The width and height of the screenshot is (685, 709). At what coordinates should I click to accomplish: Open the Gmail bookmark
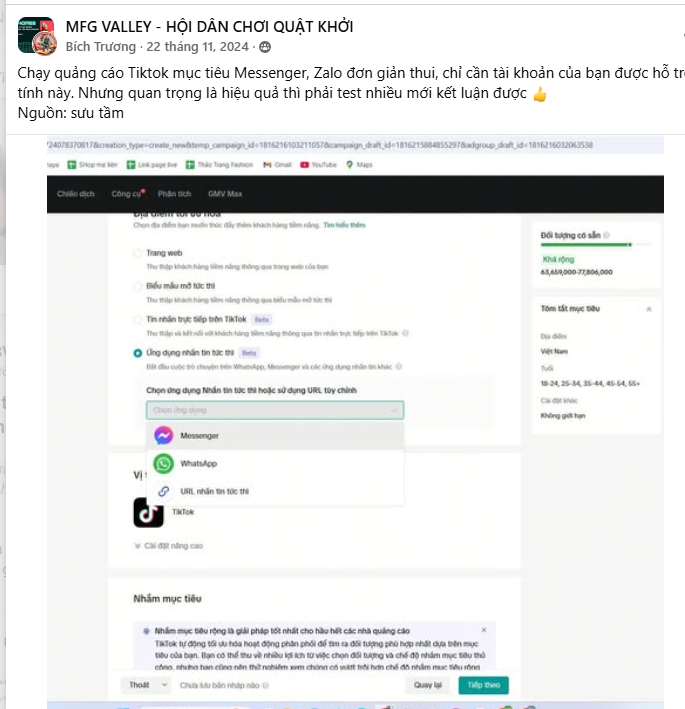coord(277,165)
